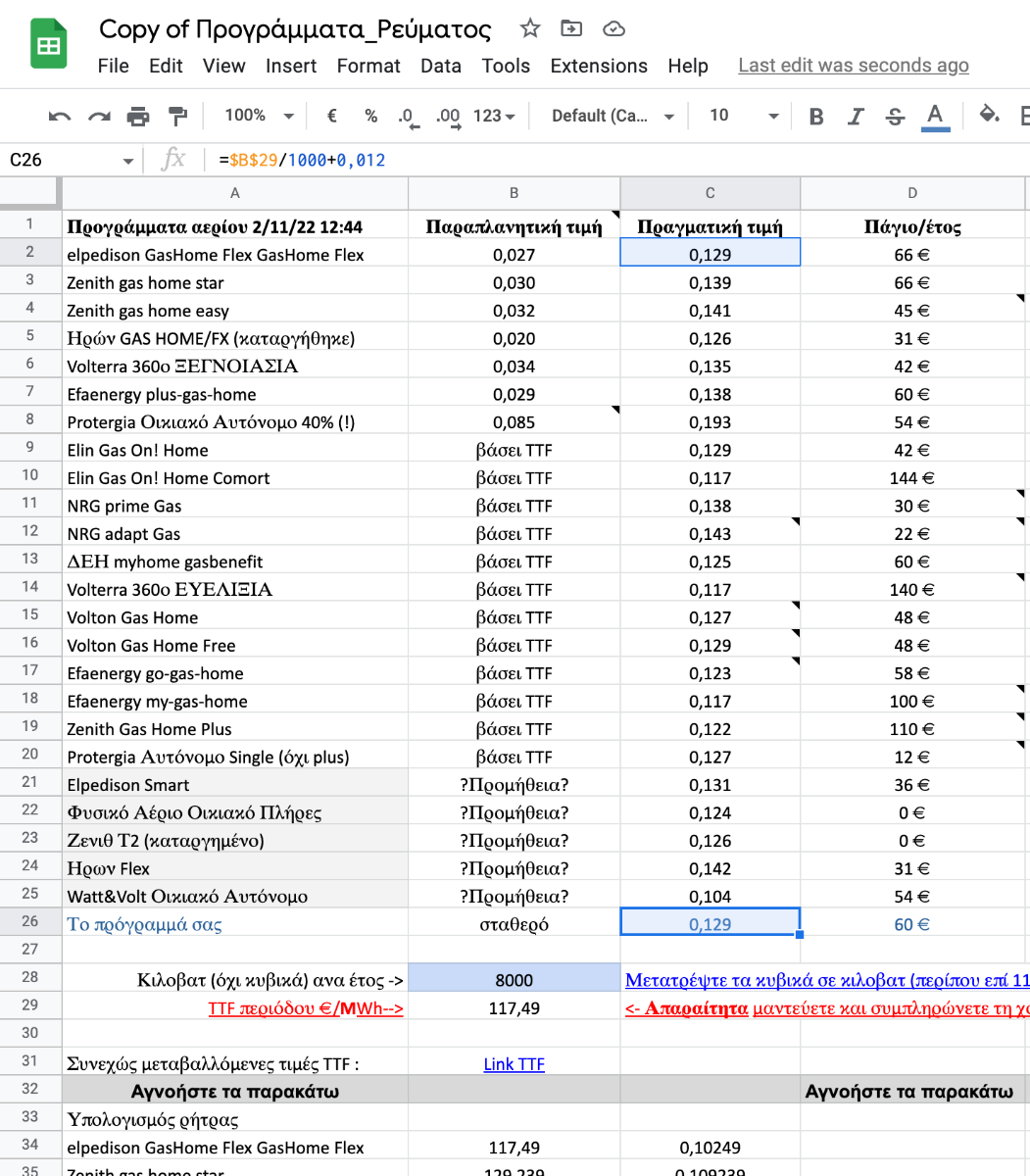Open font family dropdown Default

pos(613,116)
